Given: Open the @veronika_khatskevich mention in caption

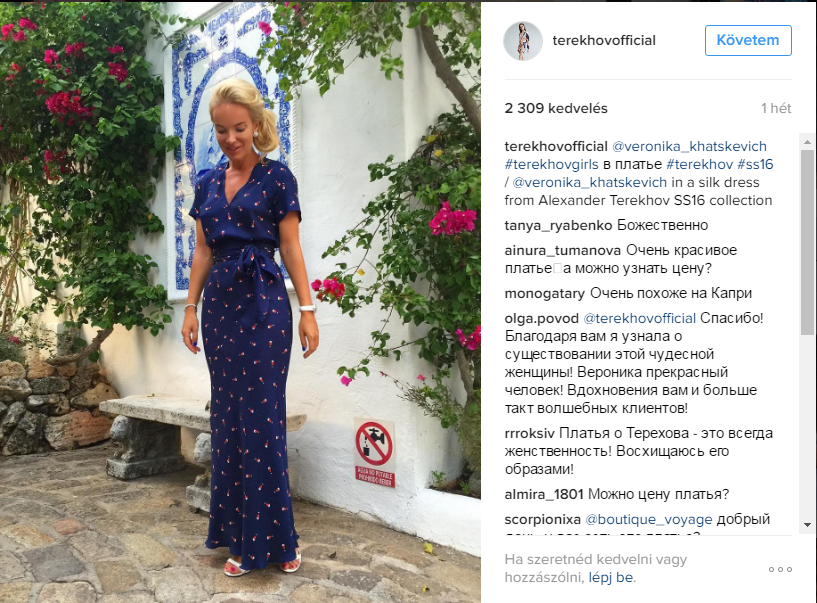Looking at the screenshot, I should 689,146.
